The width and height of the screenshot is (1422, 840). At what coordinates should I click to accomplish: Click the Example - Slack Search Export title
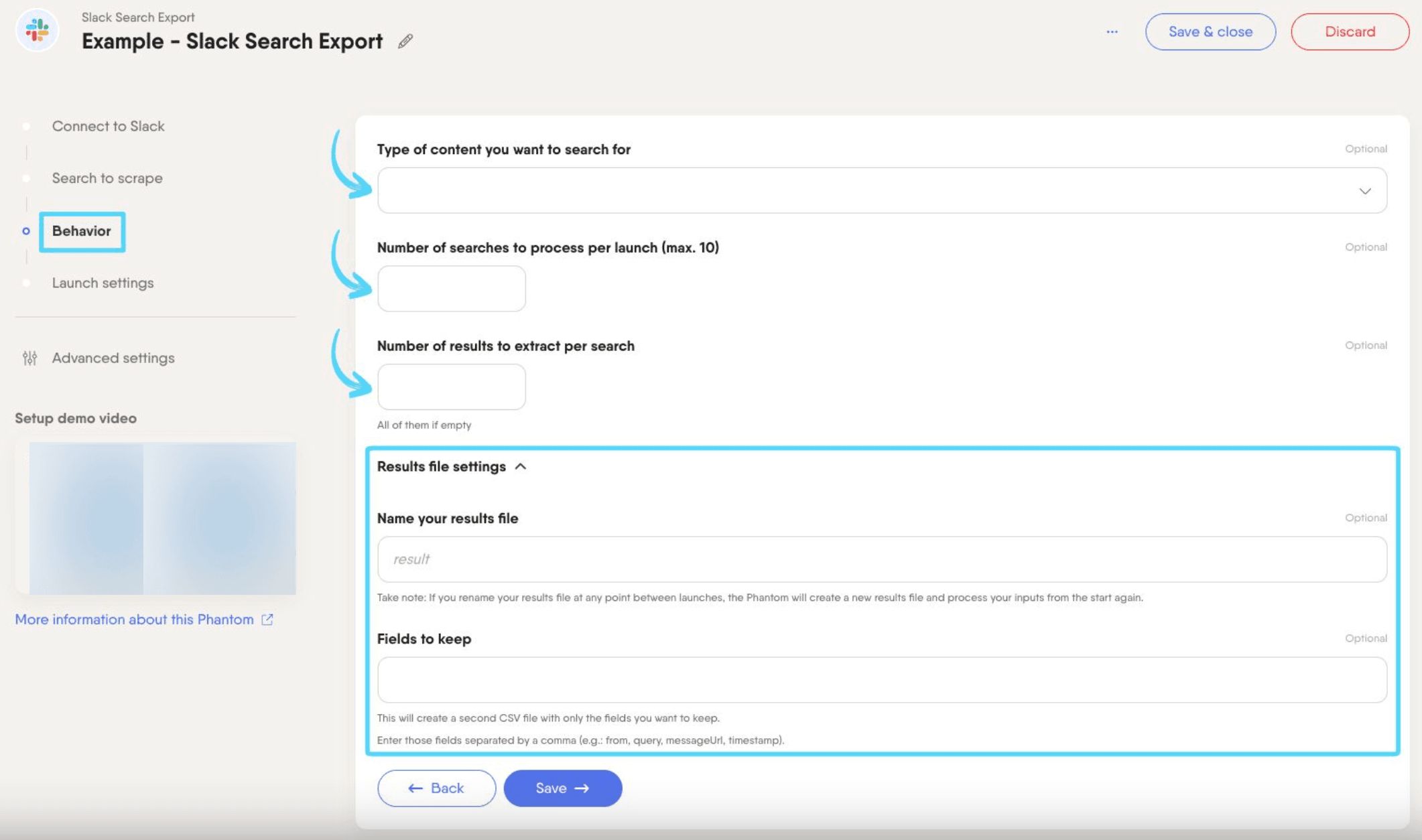click(232, 41)
